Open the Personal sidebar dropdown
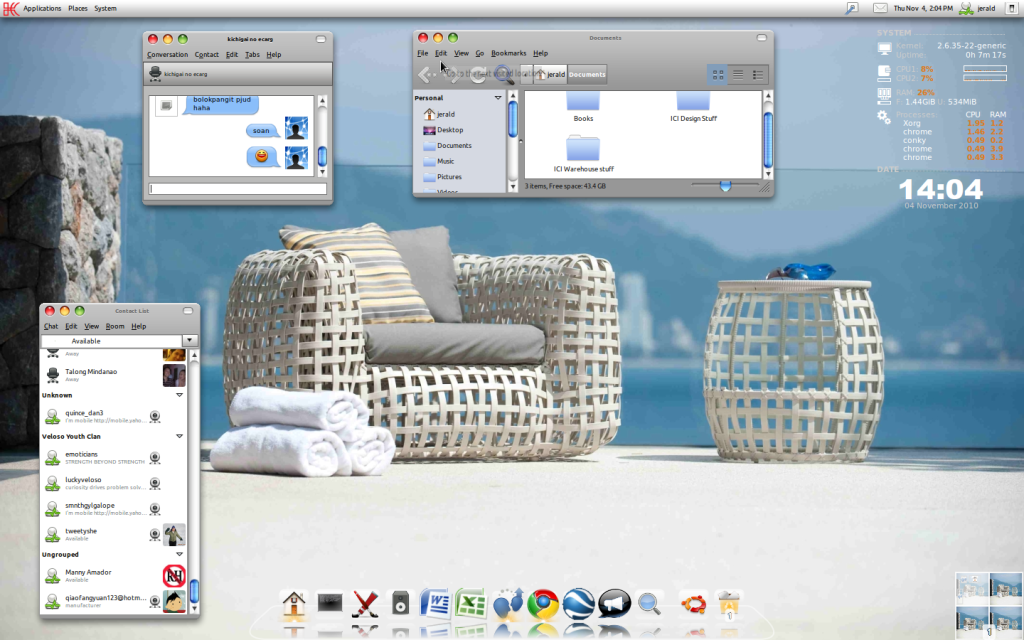 pyautogui.click(x=498, y=98)
